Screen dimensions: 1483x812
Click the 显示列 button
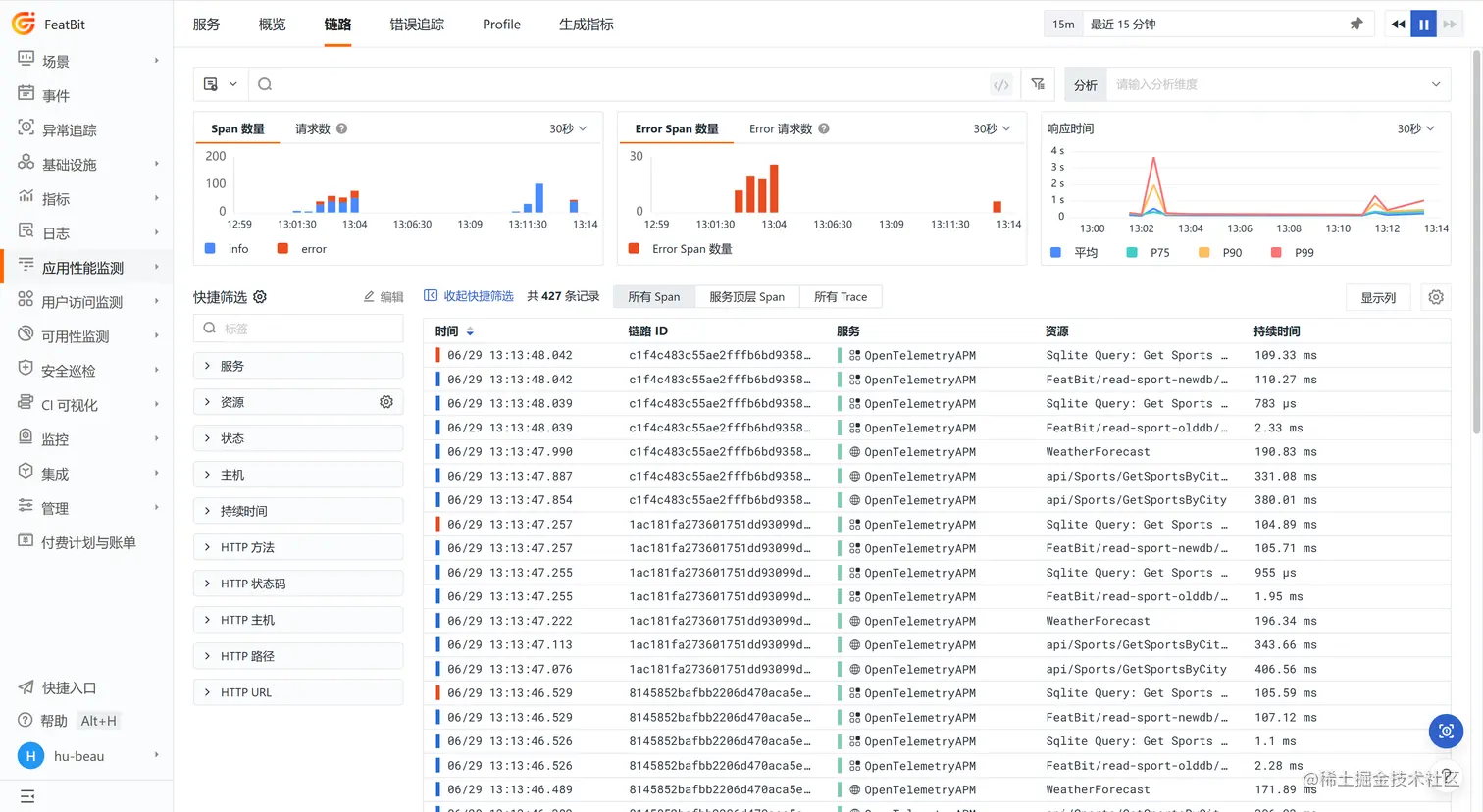tap(1378, 297)
